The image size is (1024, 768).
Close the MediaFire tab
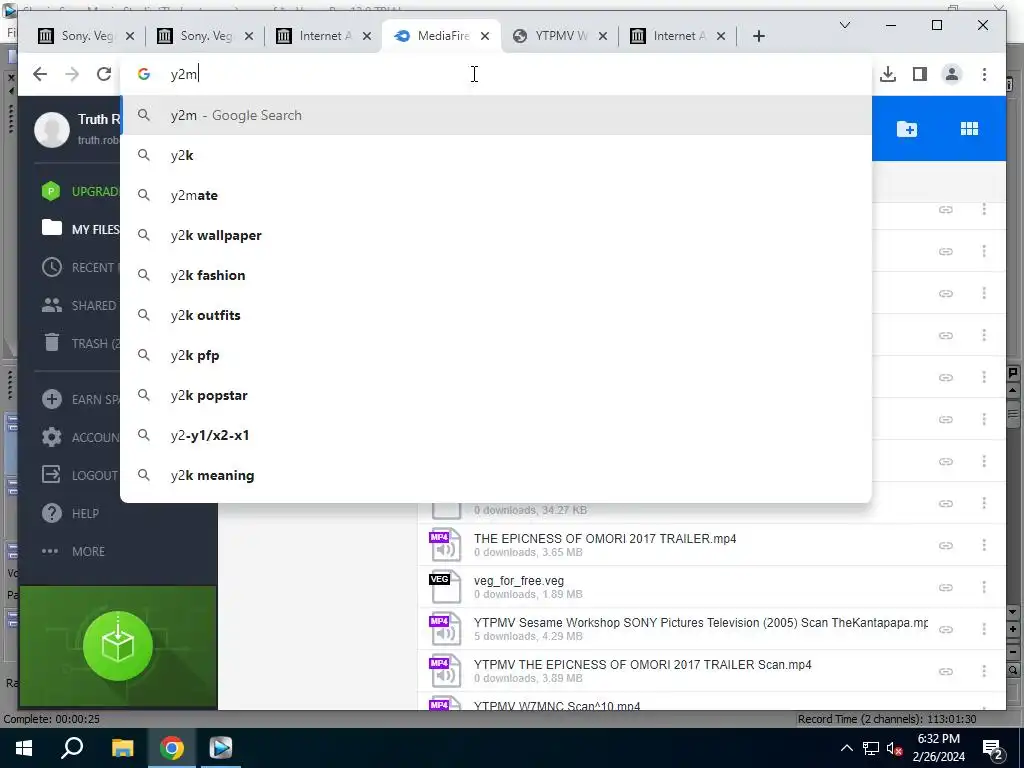[x=485, y=36]
